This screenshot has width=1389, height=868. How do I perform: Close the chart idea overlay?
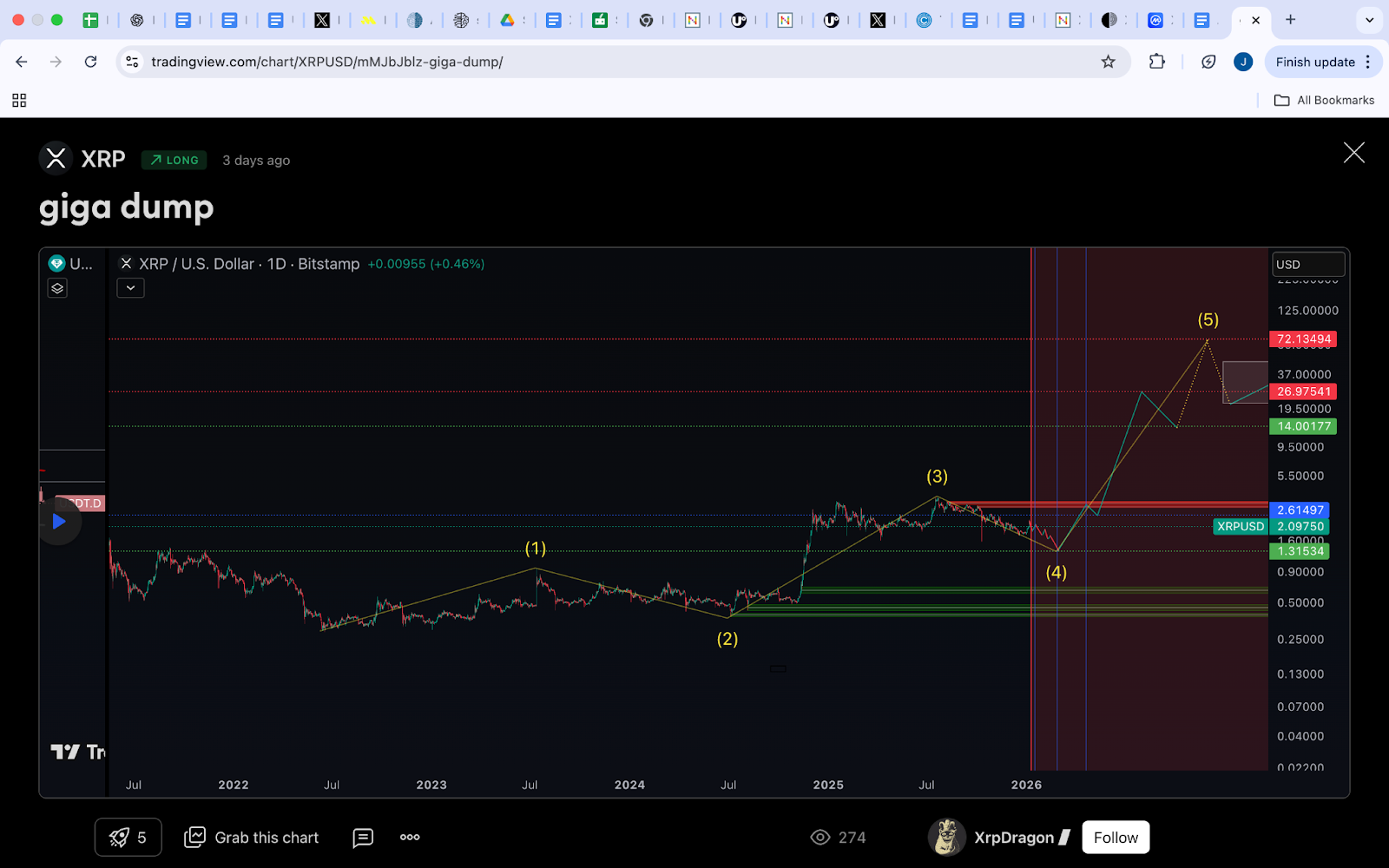1353,153
